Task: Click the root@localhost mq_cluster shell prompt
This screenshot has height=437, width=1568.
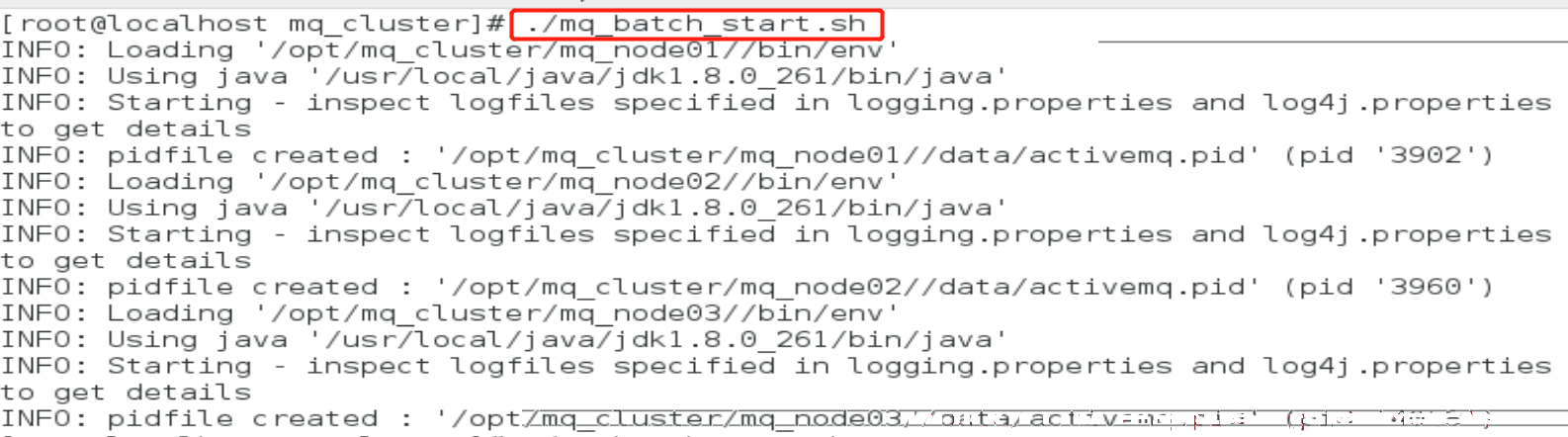Action: tap(254, 24)
